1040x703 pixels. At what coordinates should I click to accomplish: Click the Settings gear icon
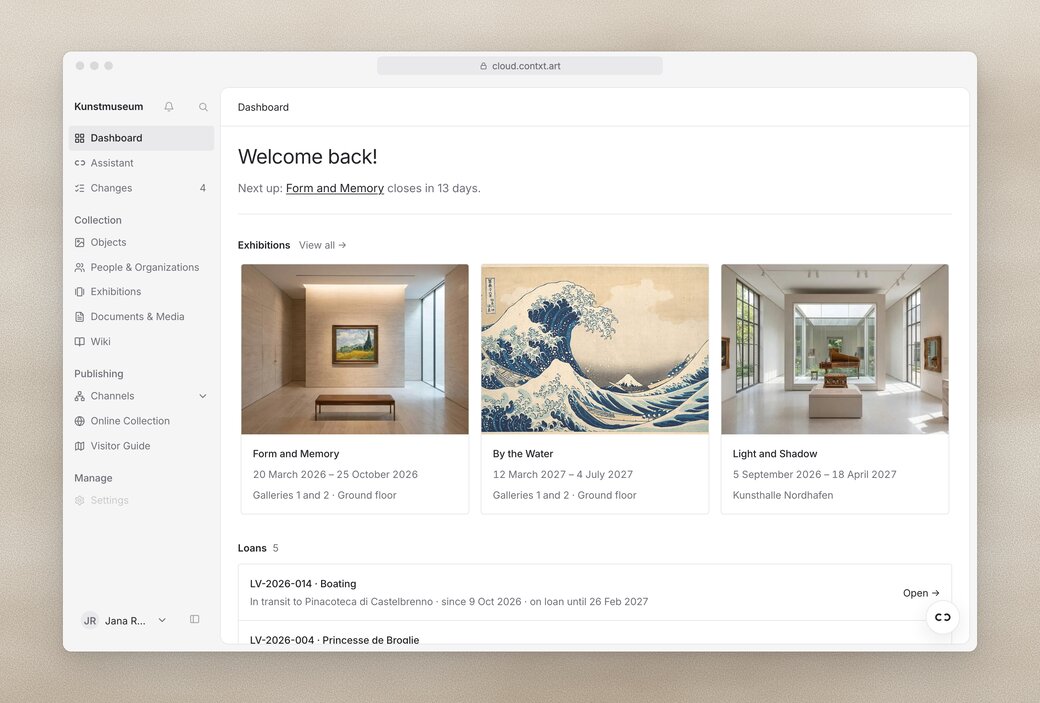click(x=80, y=501)
